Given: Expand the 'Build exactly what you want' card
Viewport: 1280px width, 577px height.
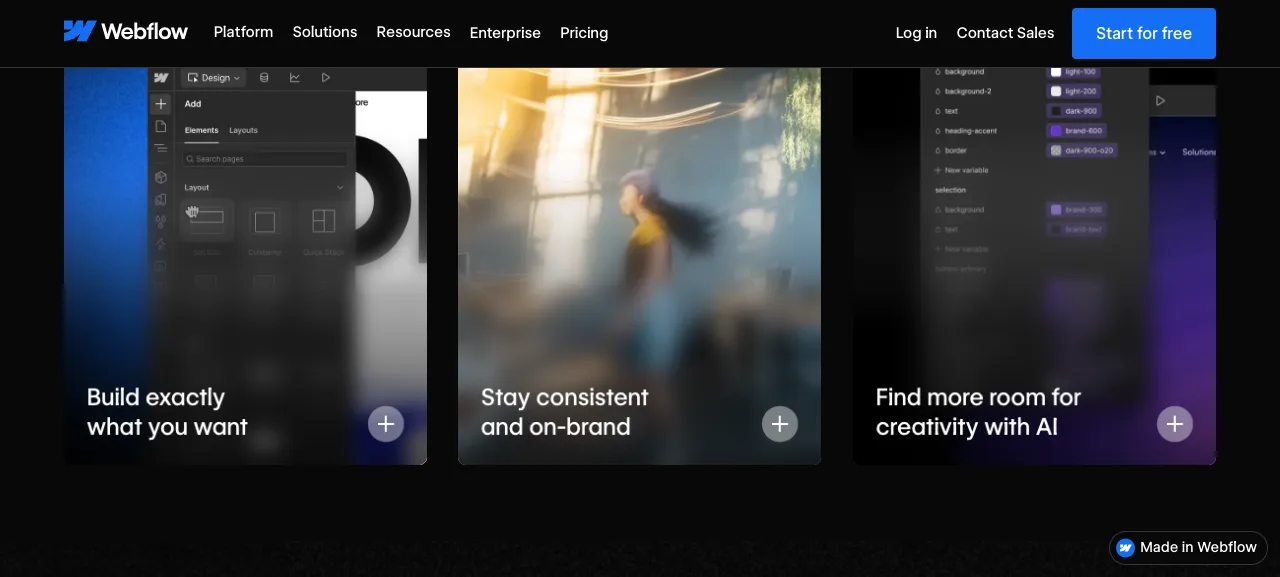Looking at the screenshot, I should 386,424.
